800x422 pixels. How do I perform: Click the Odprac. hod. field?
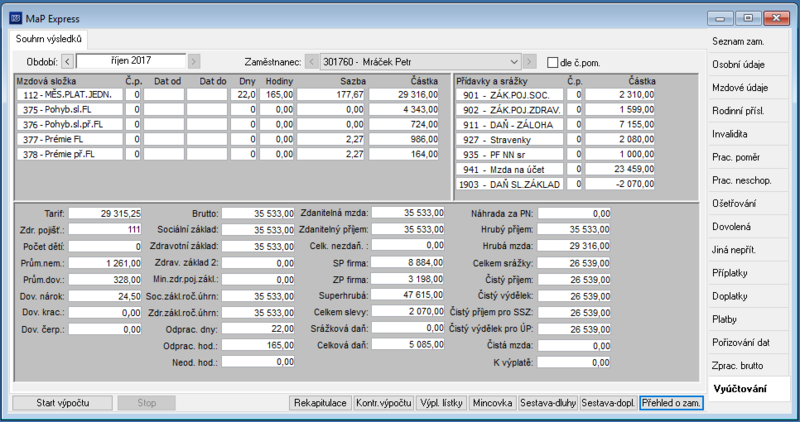click(x=258, y=345)
